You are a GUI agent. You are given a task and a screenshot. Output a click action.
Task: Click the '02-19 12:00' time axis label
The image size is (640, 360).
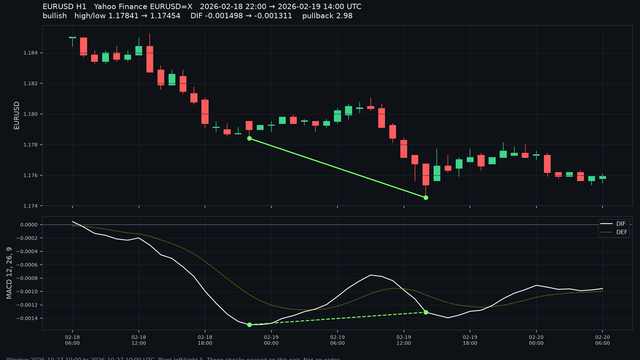tap(404, 340)
